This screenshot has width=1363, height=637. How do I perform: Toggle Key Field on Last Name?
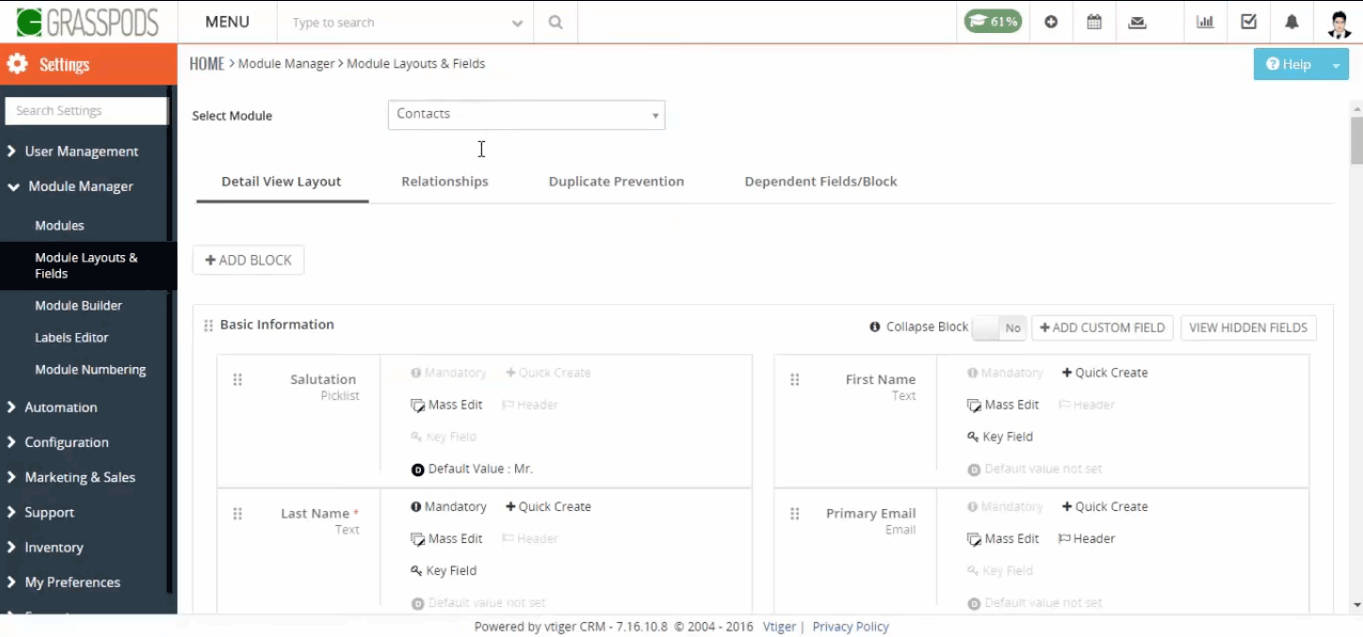(x=443, y=570)
